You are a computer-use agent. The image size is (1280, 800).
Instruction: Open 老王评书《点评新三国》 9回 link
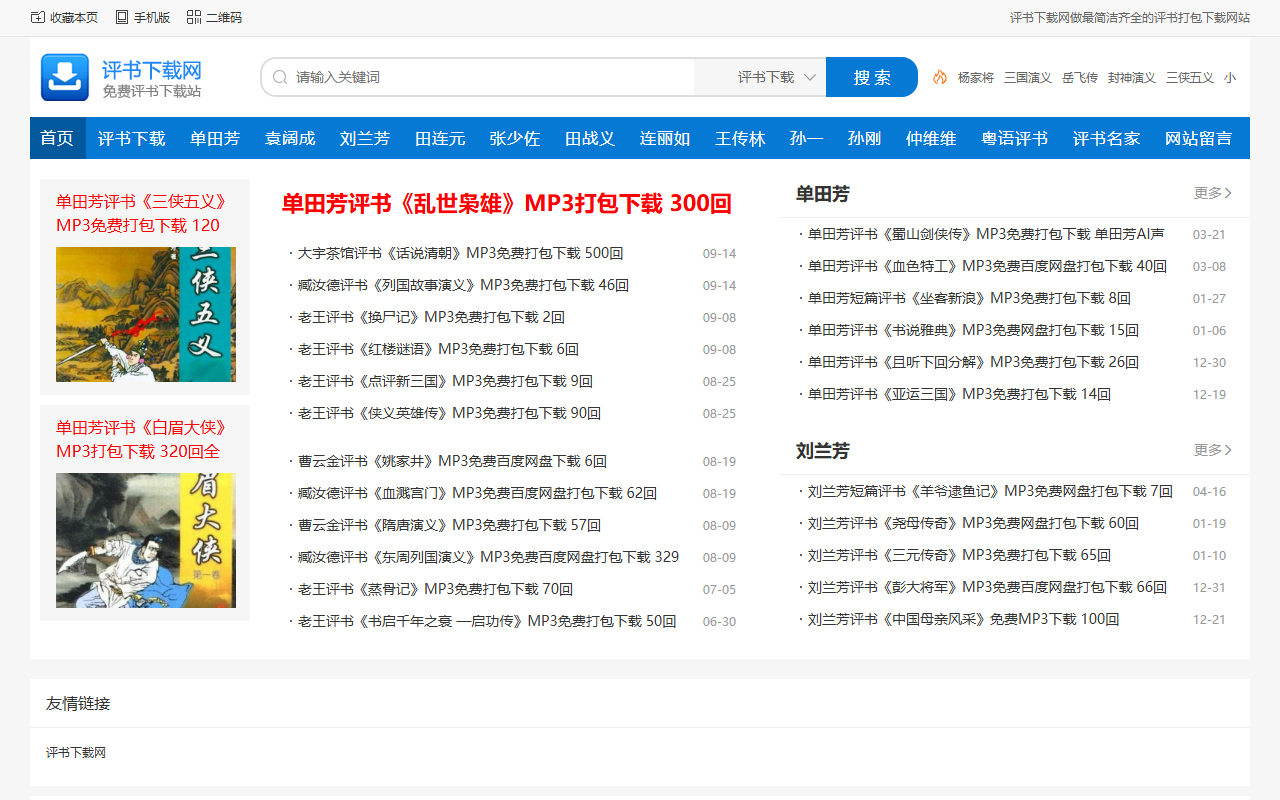pos(445,381)
